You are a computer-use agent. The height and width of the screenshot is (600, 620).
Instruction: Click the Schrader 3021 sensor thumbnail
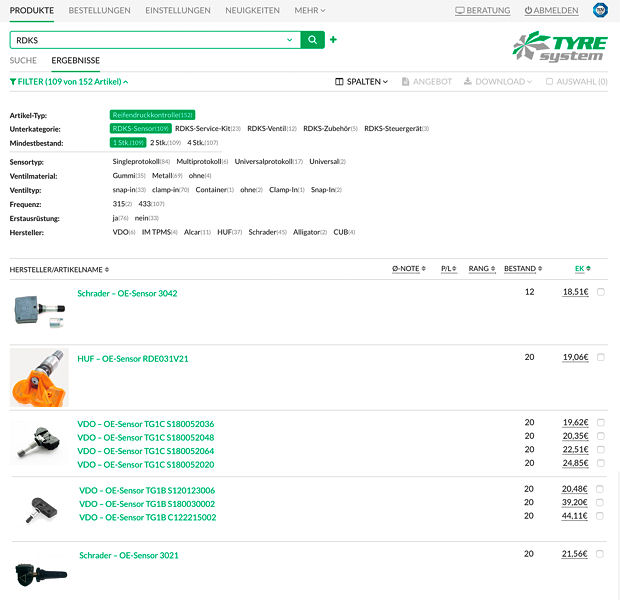coord(40,574)
